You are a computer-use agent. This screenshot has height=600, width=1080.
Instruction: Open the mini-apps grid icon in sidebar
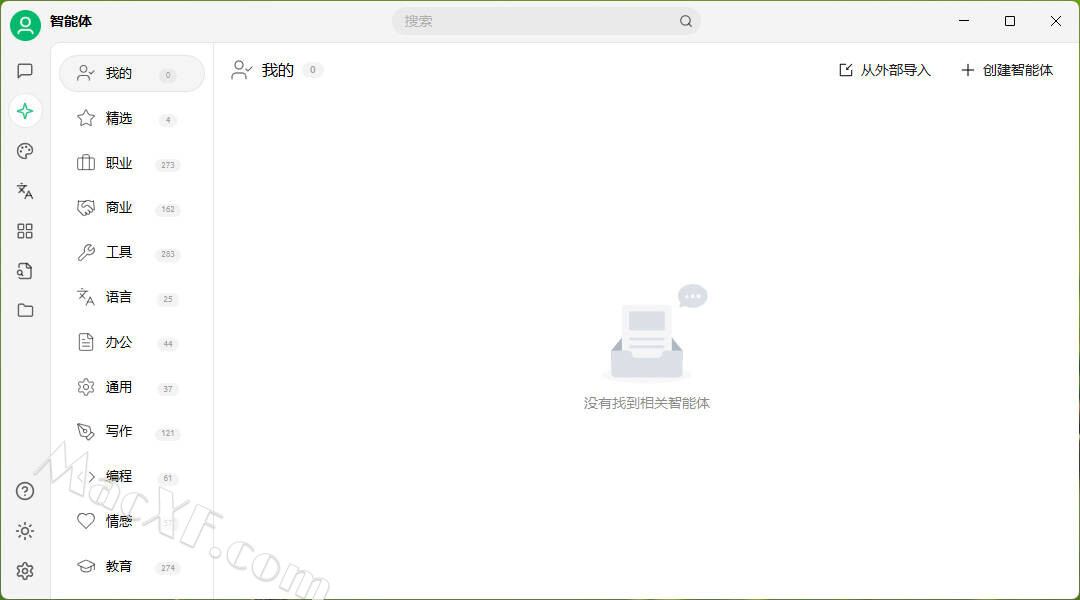coord(25,231)
